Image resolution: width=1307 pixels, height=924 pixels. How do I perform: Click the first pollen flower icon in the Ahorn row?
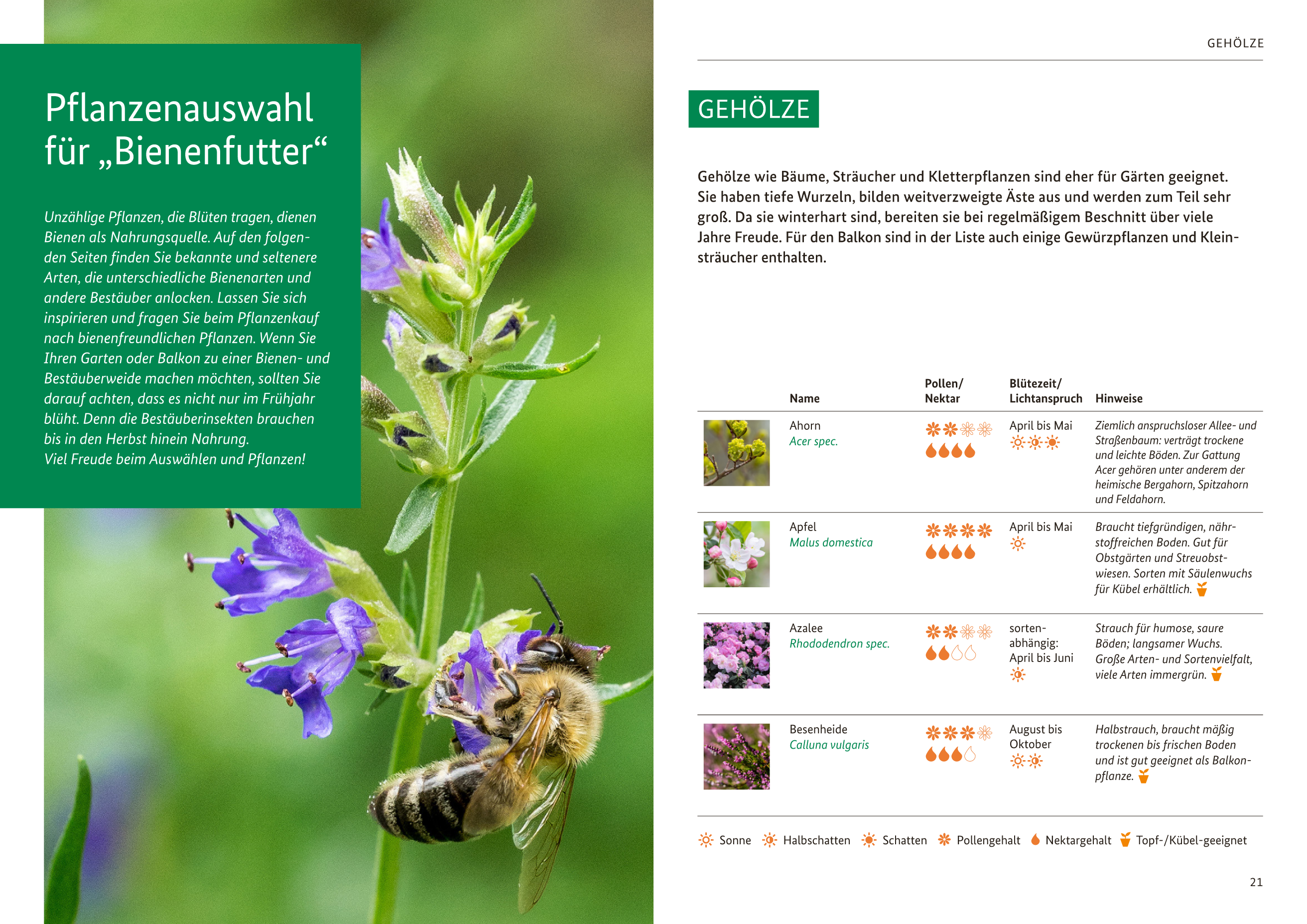click(933, 429)
